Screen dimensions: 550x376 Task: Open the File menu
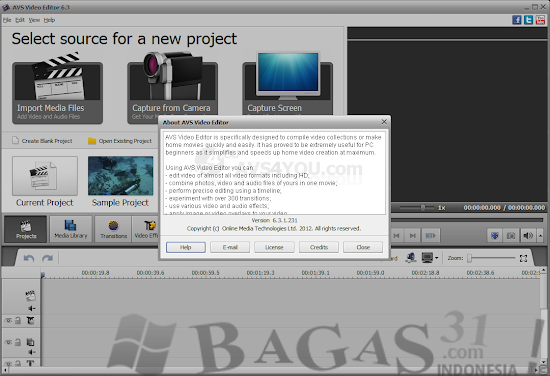(7, 20)
